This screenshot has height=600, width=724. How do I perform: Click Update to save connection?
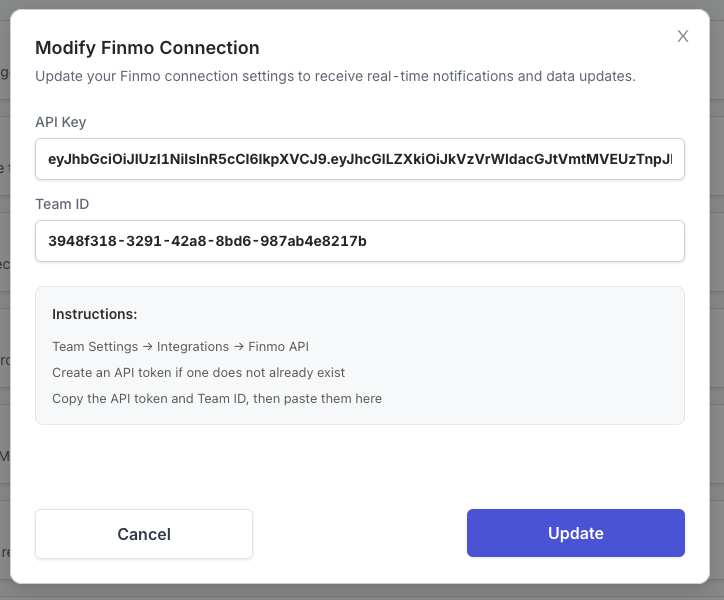click(x=575, y=533)
